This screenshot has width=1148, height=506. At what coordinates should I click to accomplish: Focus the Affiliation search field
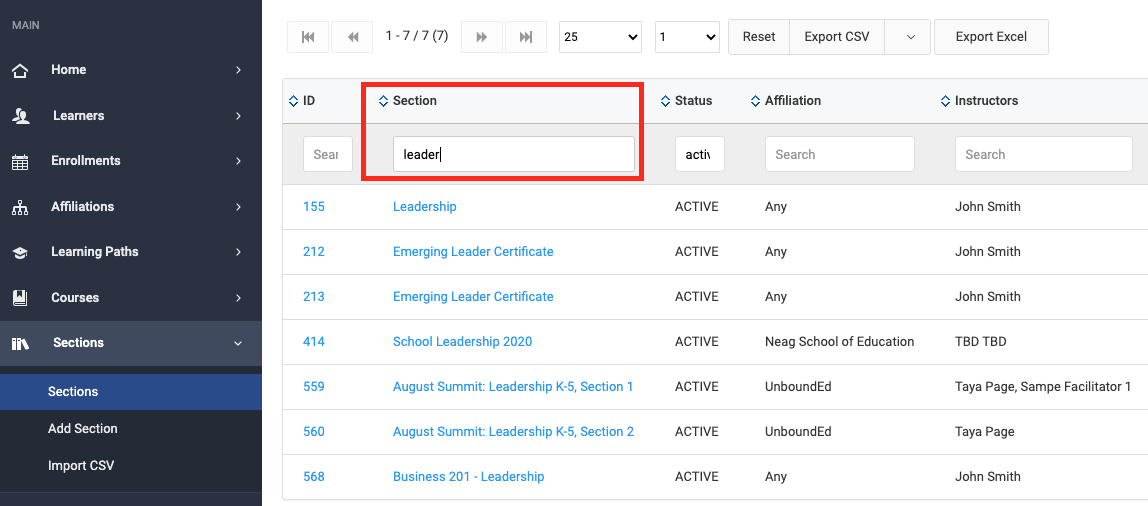839,154
